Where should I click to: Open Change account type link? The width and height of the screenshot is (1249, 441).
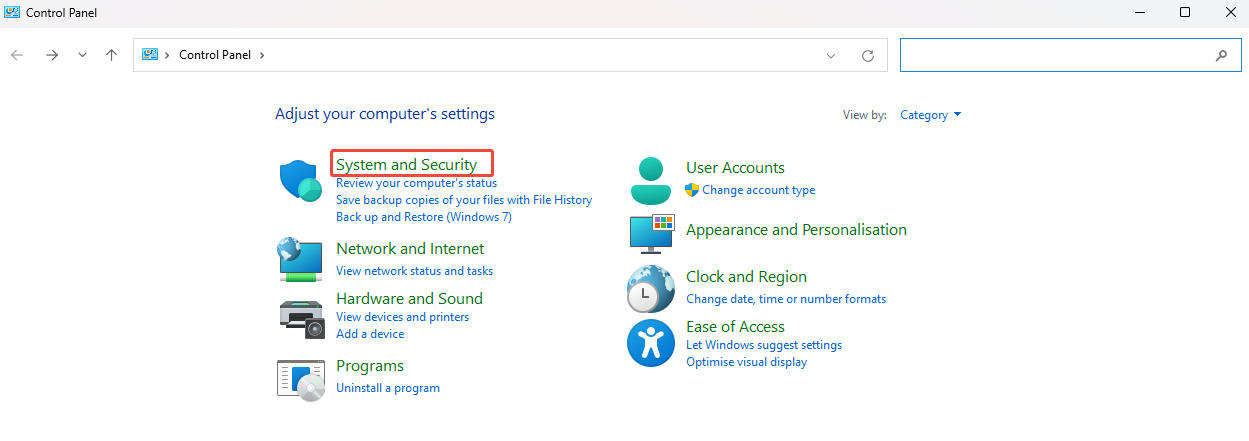[x=758, y=189]
